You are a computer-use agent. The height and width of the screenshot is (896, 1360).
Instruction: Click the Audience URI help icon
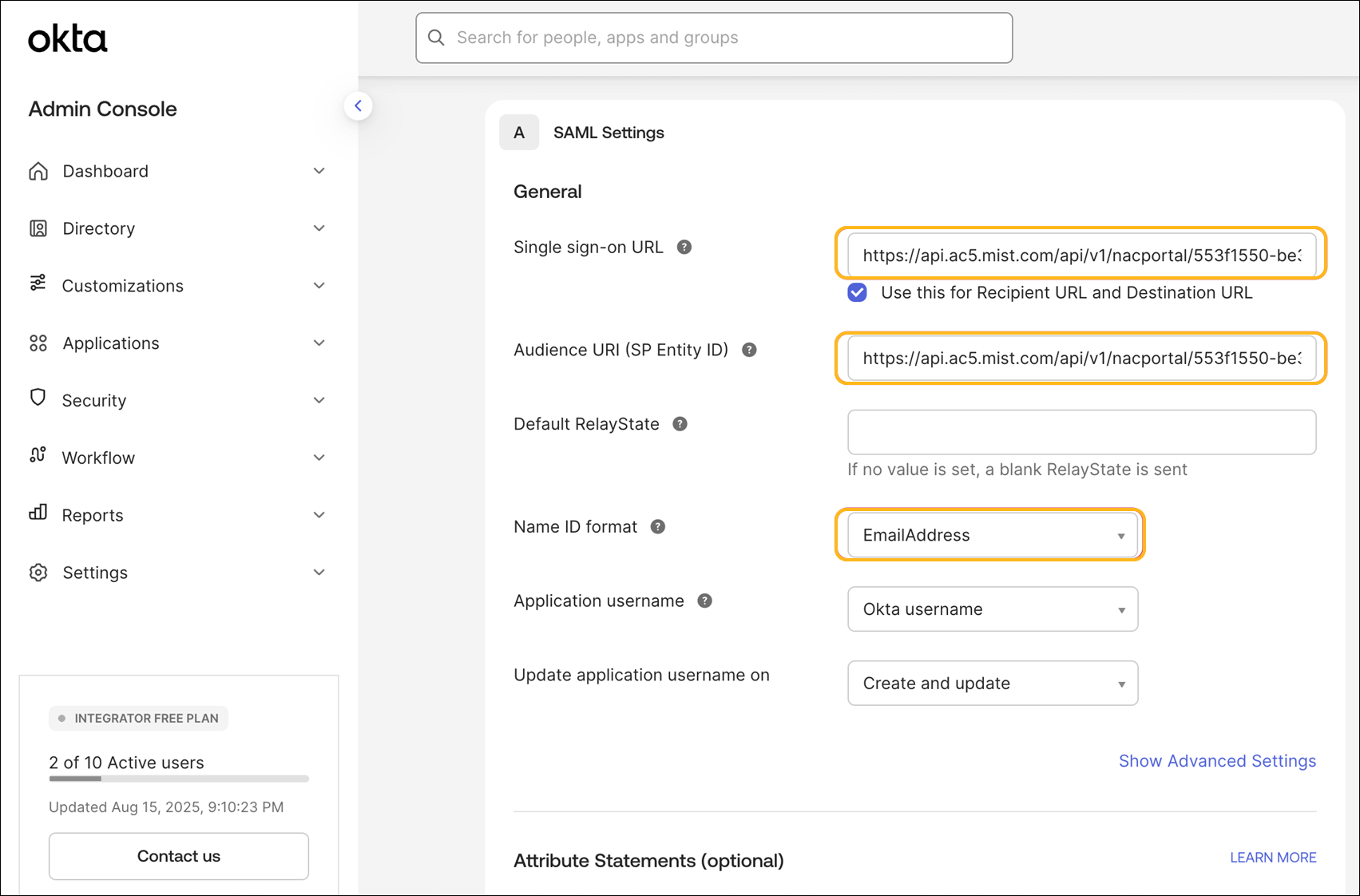click(749, 350)
